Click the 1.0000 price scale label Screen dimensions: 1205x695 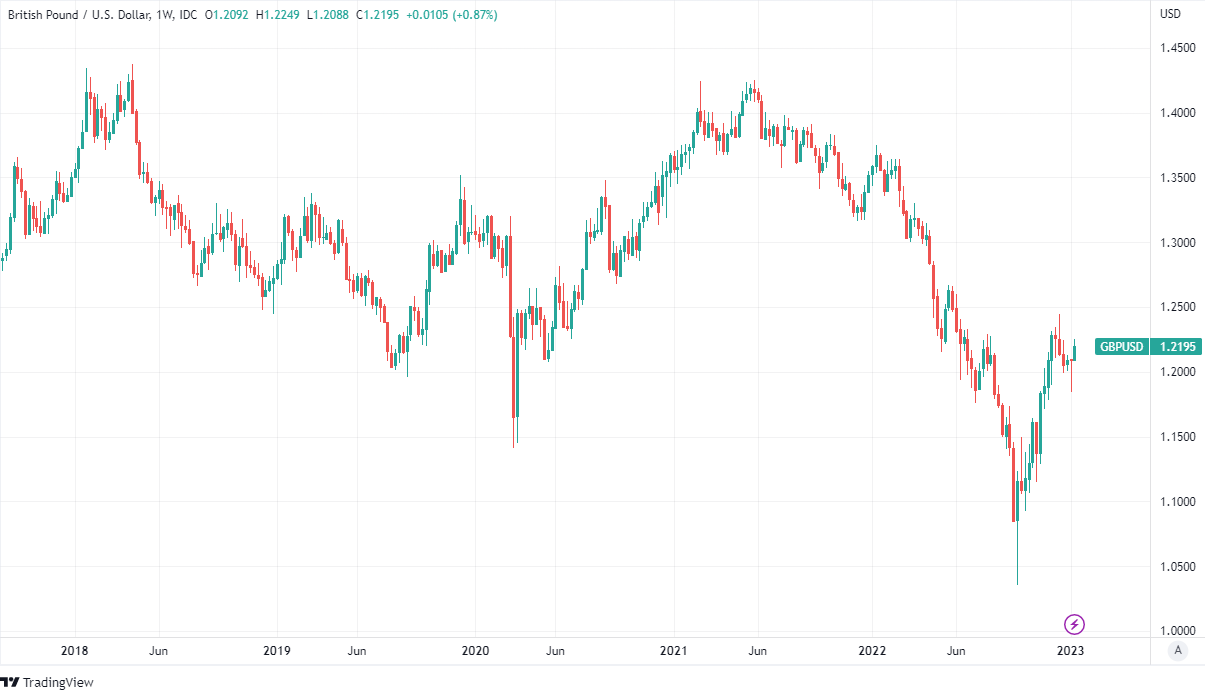tap(1176, 631)
